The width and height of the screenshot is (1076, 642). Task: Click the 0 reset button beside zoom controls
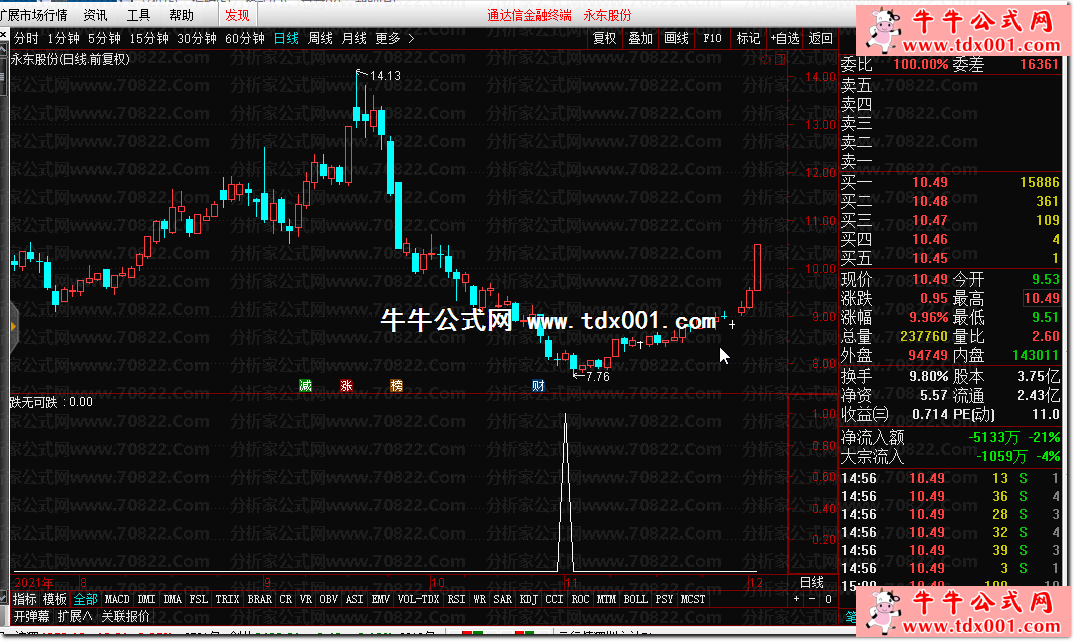(828, 599)
